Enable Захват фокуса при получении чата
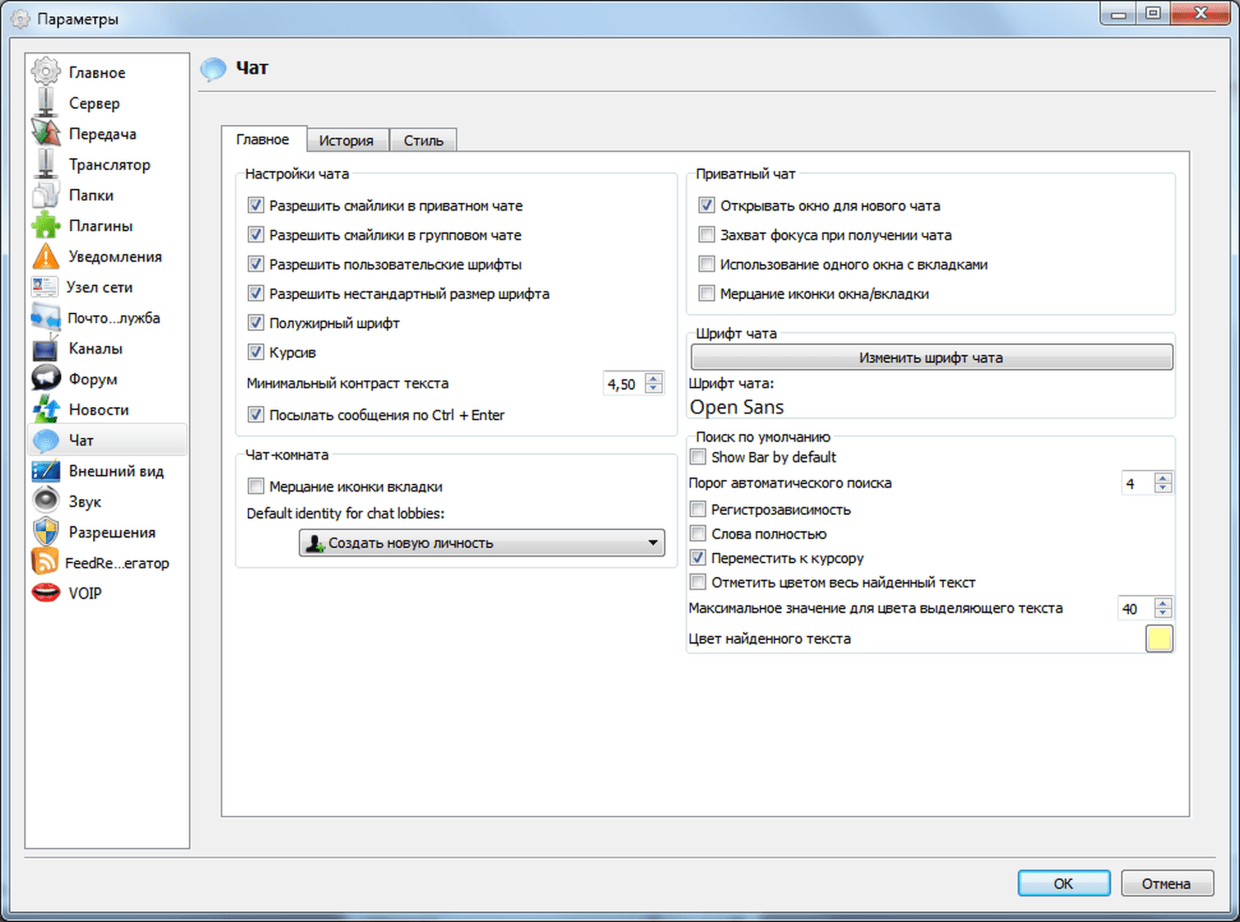Screen dimensions: 1240x922 [x=707, y=236]
